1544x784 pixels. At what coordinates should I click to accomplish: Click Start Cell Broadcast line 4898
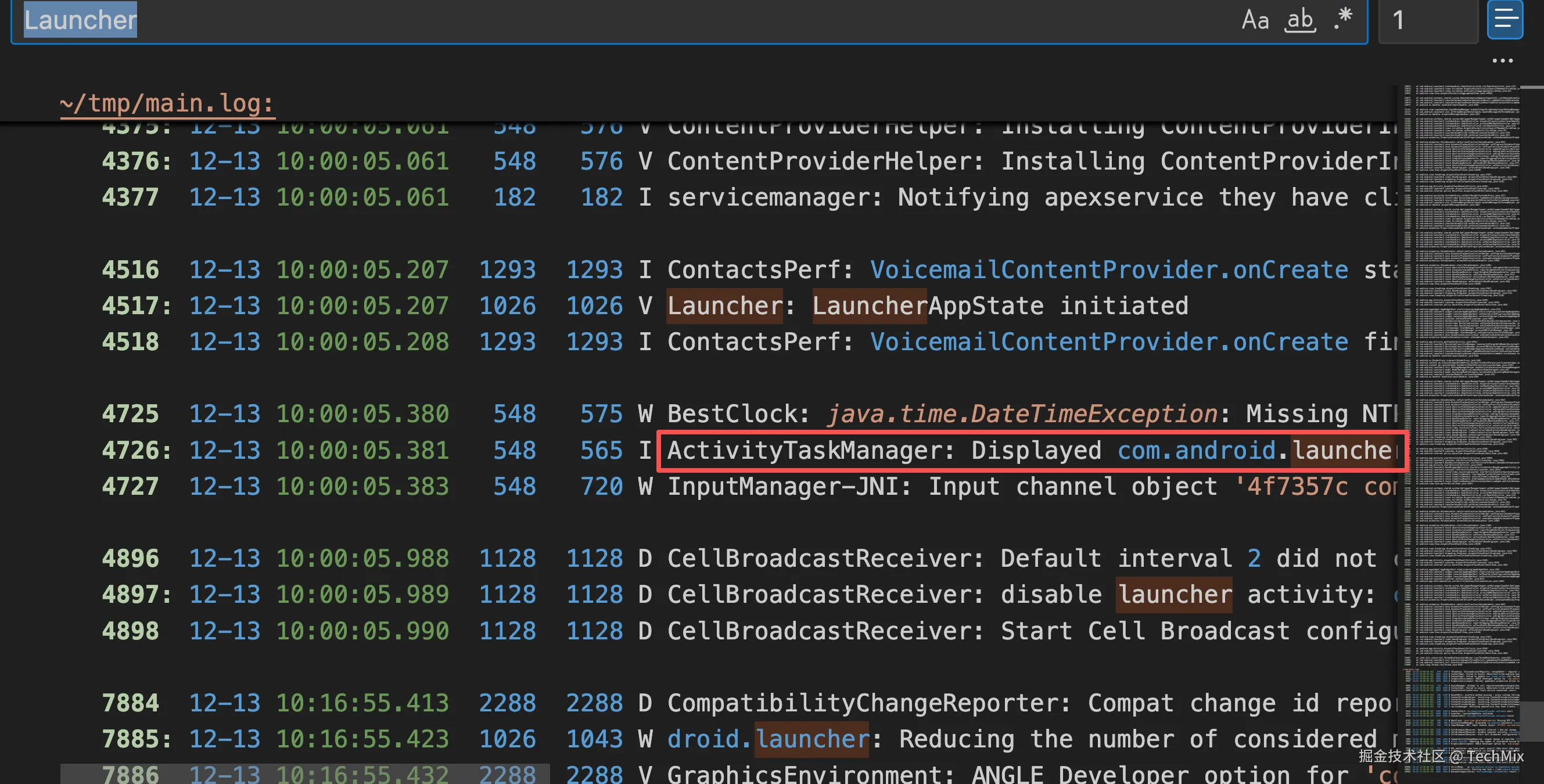point(1145,631)
